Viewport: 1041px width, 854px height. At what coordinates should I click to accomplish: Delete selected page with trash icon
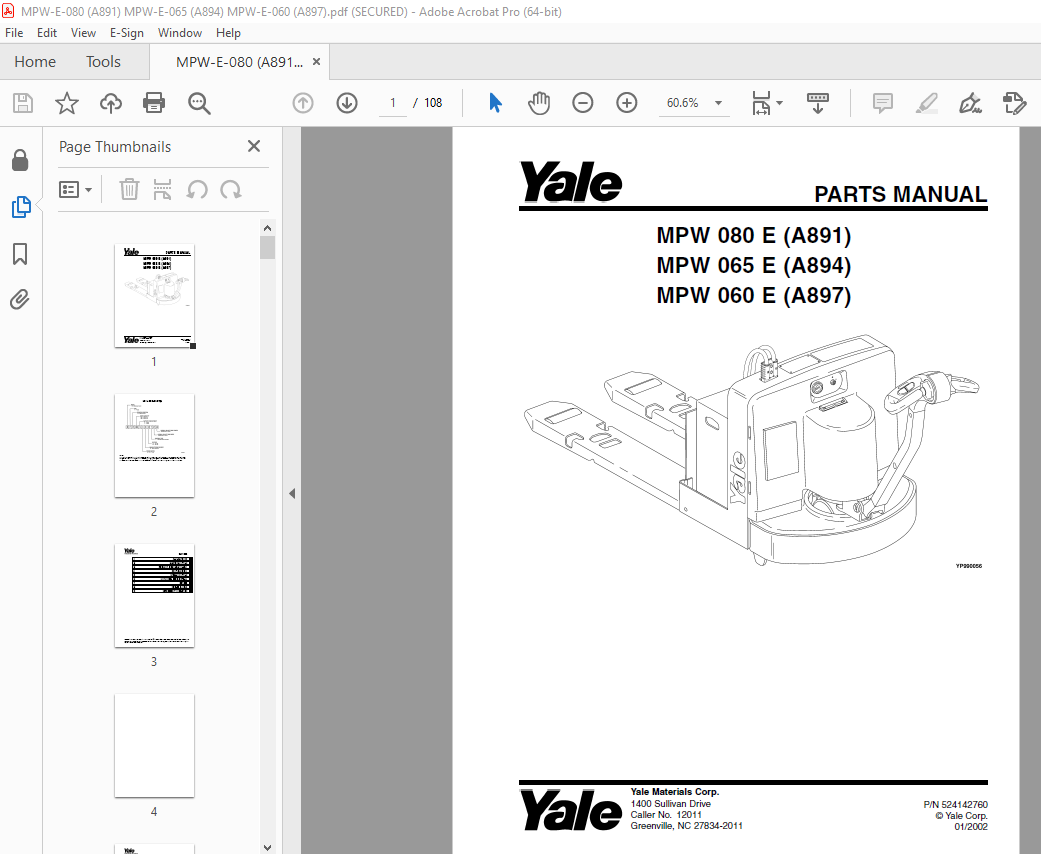click(129, 189)
